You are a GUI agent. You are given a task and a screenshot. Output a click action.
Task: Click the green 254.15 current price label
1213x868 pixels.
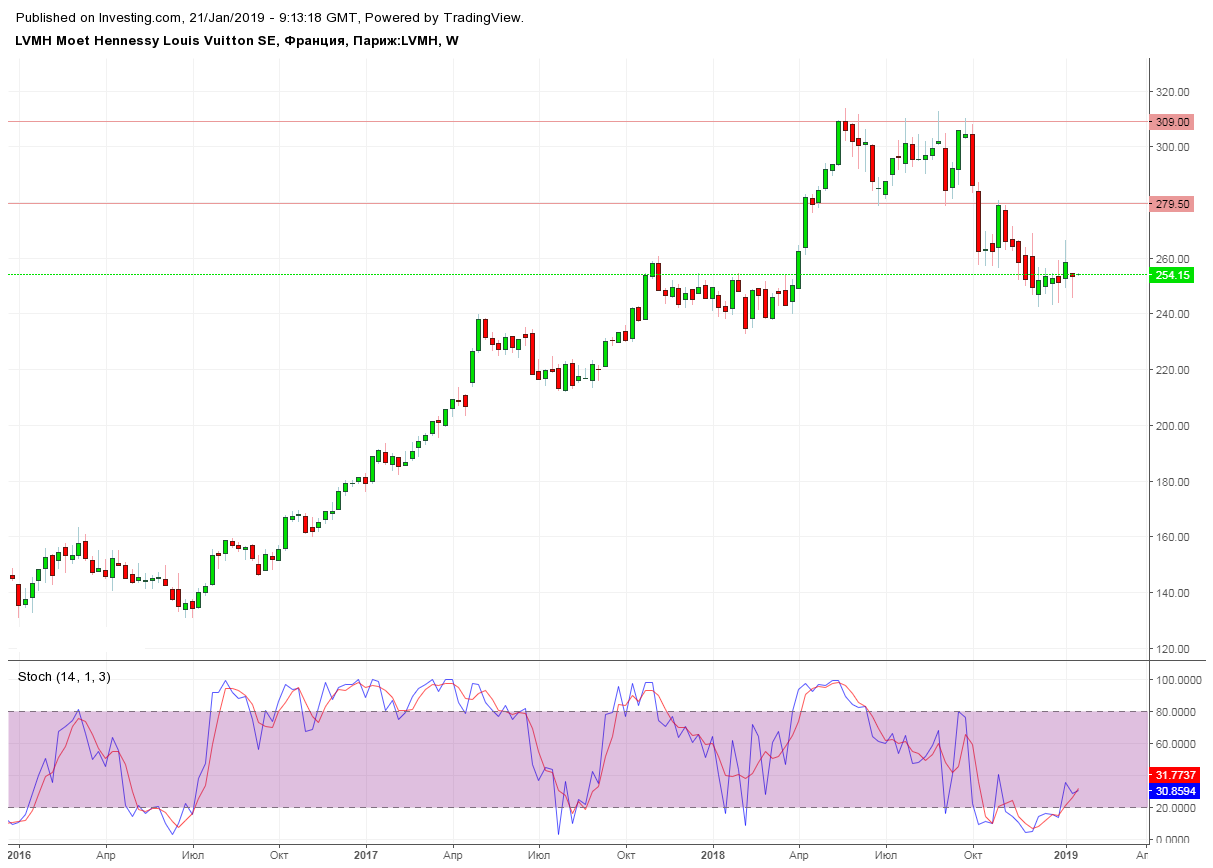point(1173,275)
